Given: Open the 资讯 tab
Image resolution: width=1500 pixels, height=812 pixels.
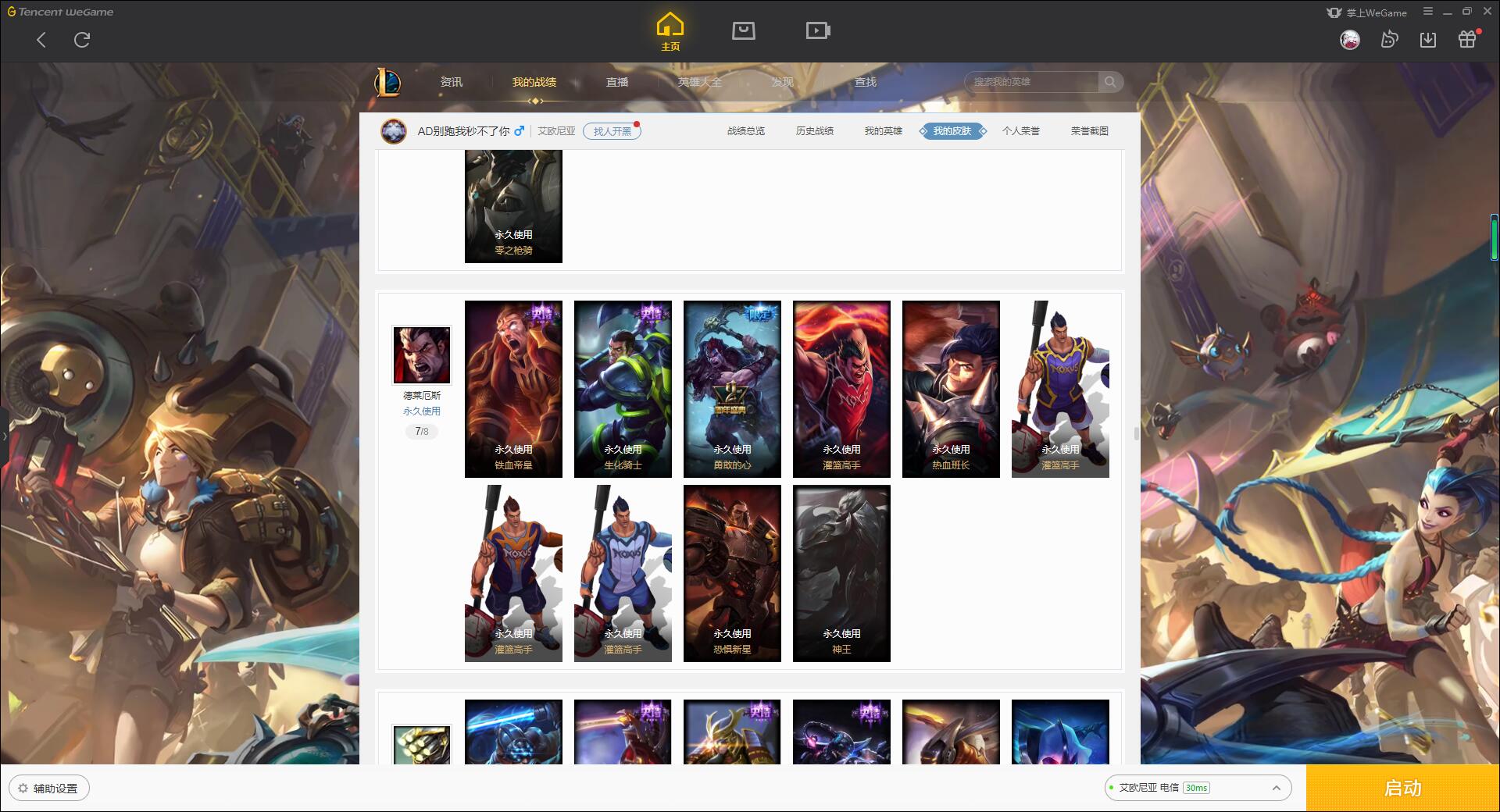Looking at the screenshot, I should click(x=452, y=82).
